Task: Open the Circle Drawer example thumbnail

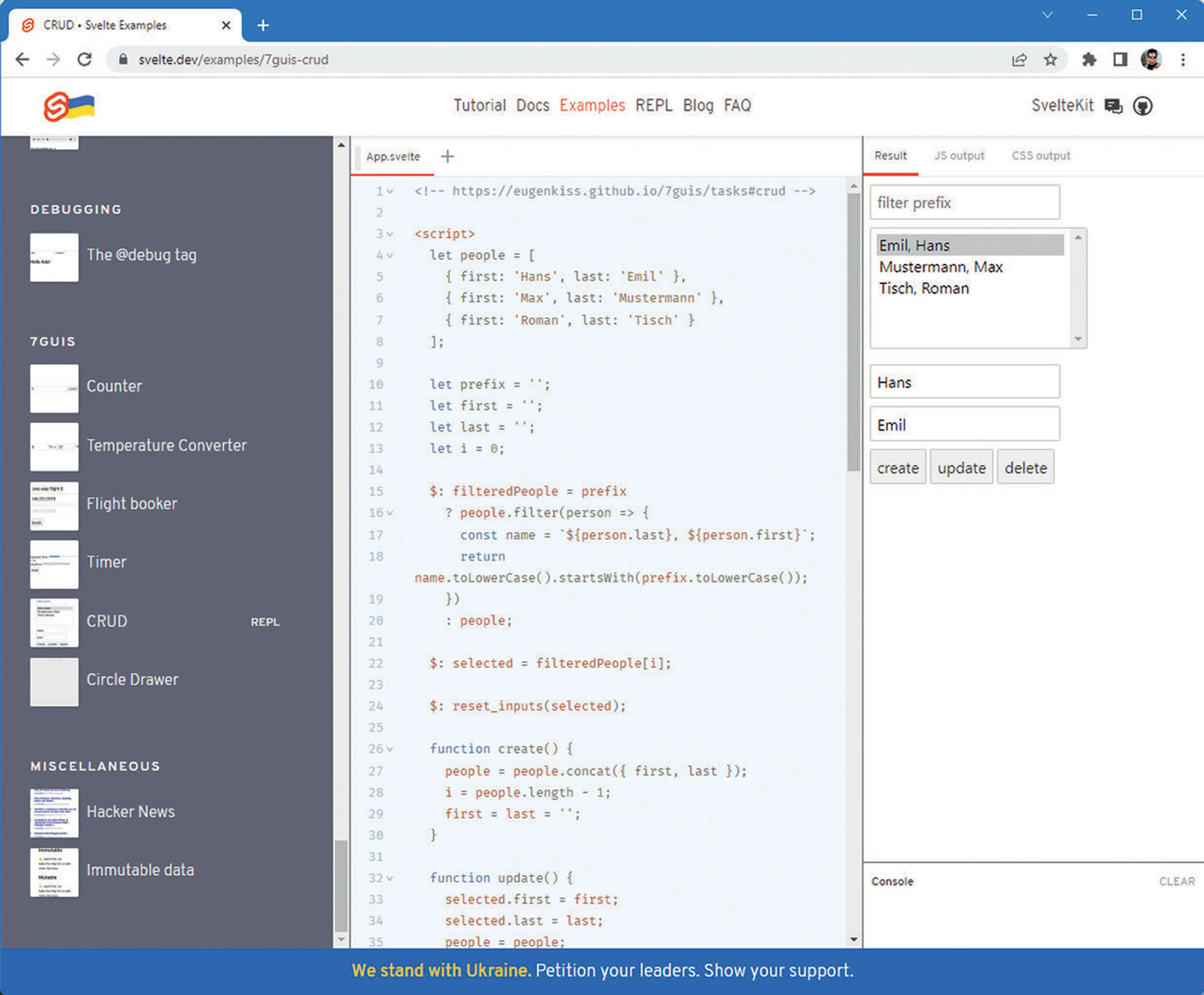Action: [x=54, y=681]
